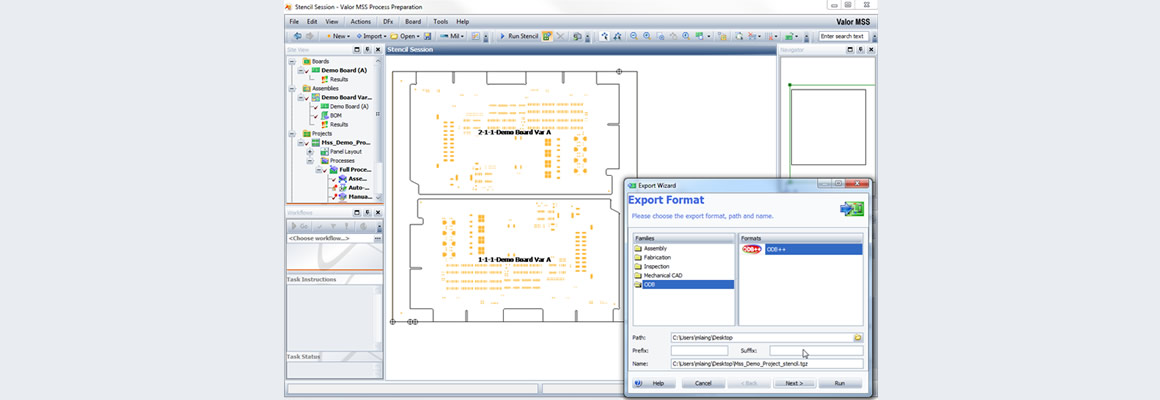Click the 1-1-1-Demo Board Var A label
This screenshot has width=1160, height=400.
click(515, 260)
